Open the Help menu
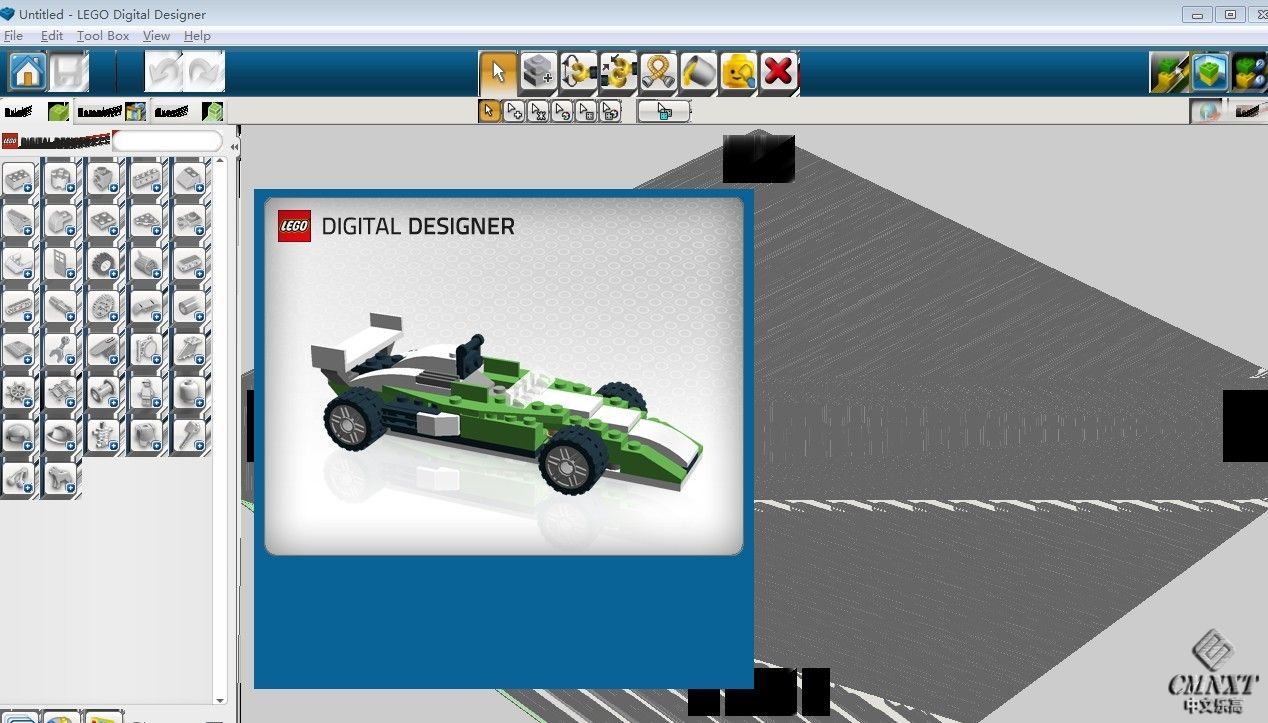The image size is (1268, 723). point(197,35)
